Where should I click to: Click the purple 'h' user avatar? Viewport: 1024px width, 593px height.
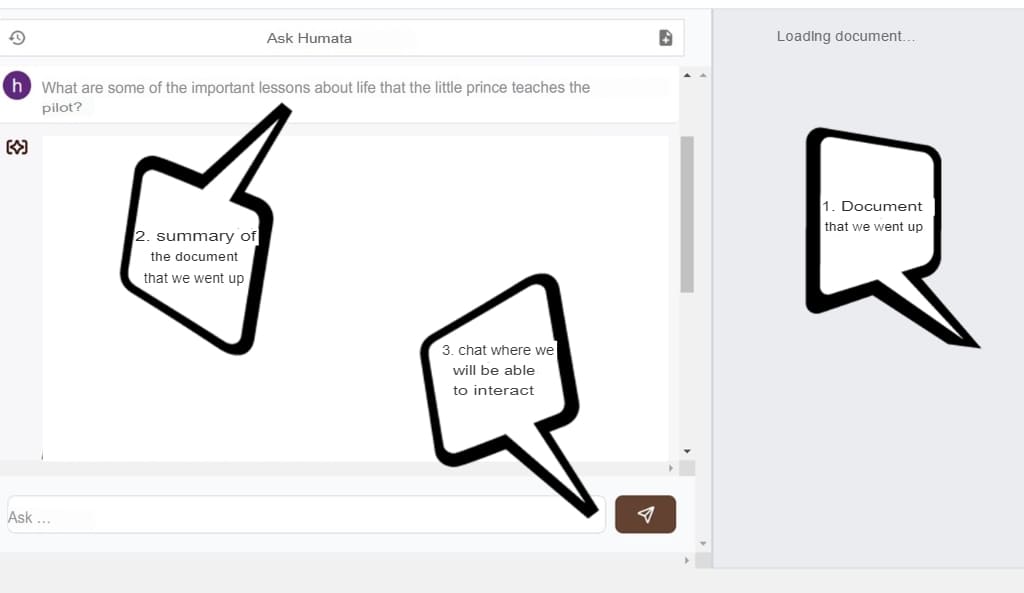[17, 85]
